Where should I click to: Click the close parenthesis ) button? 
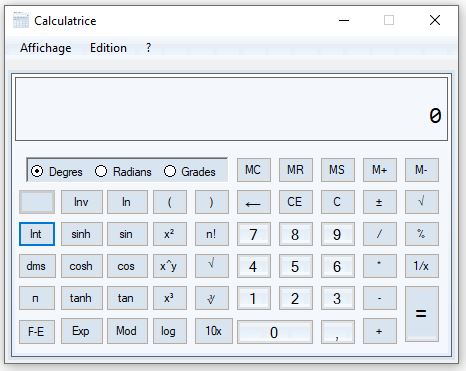[x=212, y=202]
